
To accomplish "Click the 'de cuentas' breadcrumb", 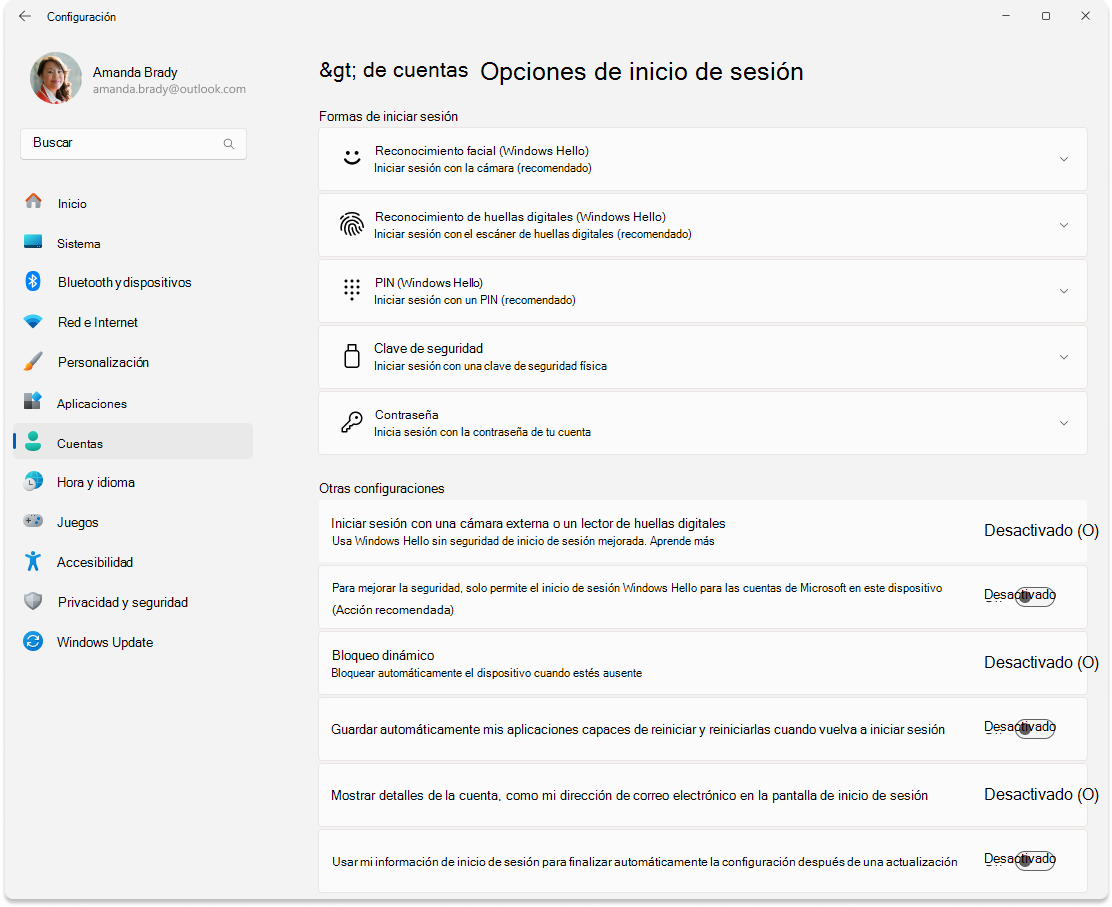I will pyautogui.click(x=416, y=70).
